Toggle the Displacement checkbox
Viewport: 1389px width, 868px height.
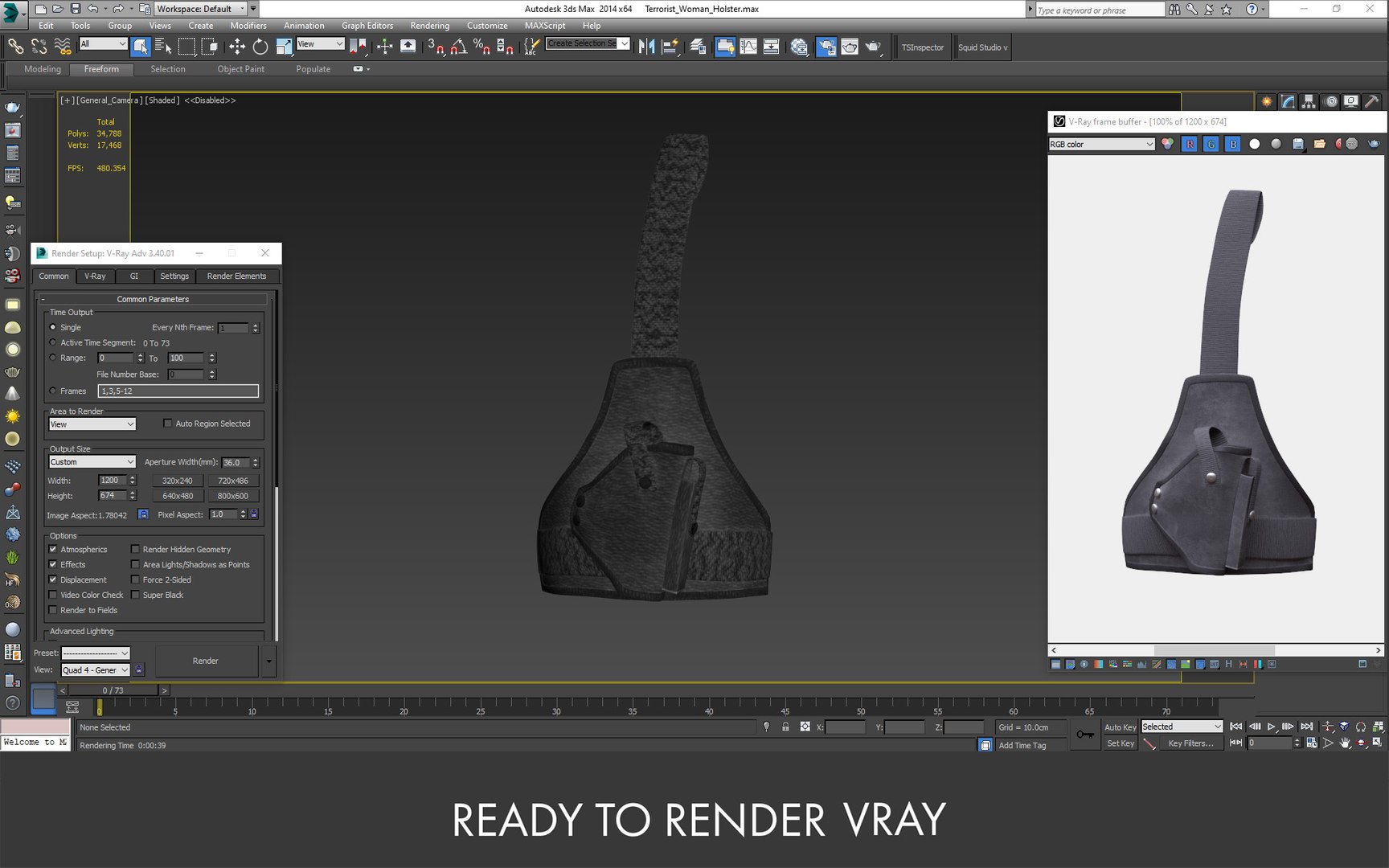[x=53, y=579]
